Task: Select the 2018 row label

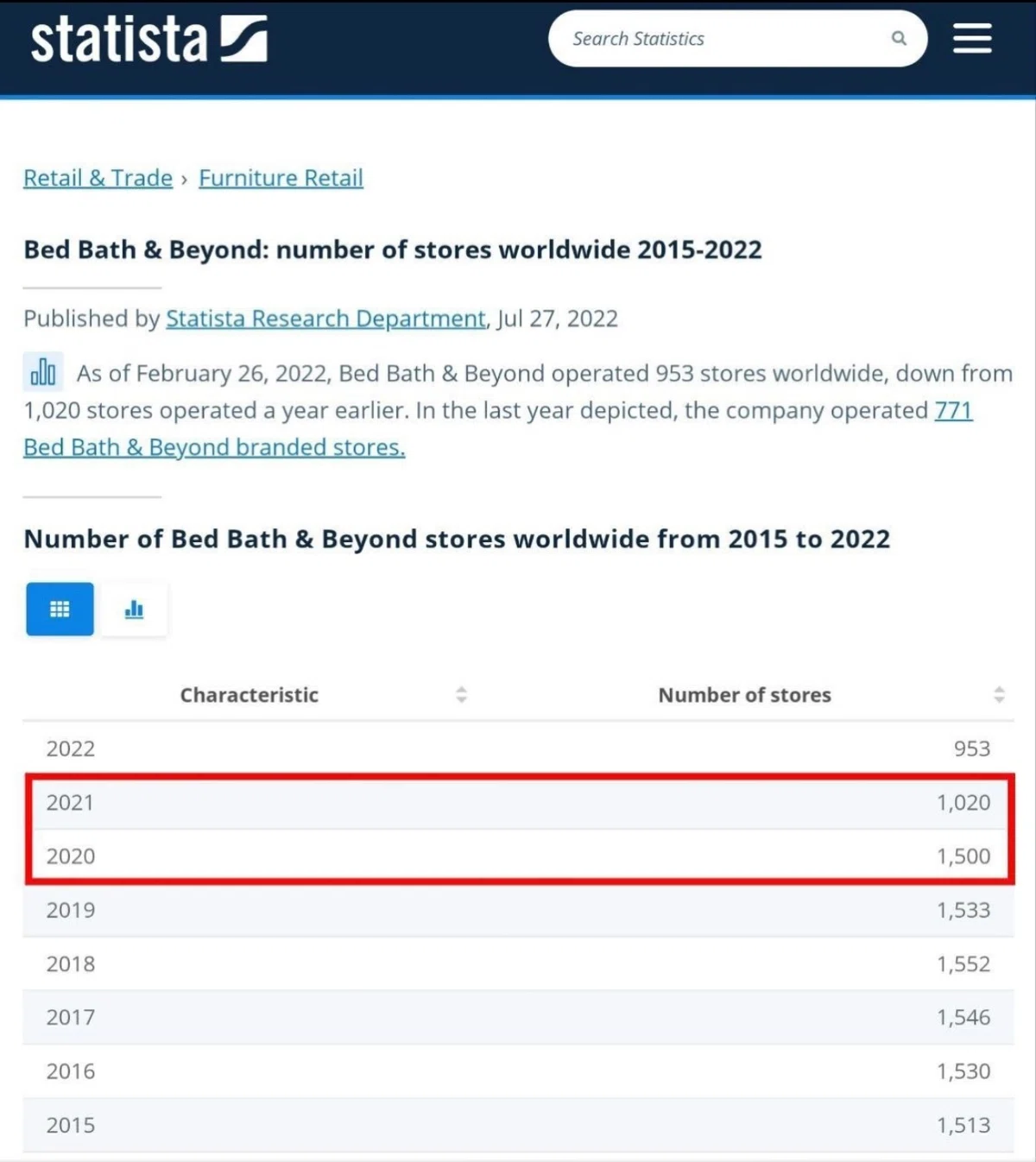Action: point(71,963)
